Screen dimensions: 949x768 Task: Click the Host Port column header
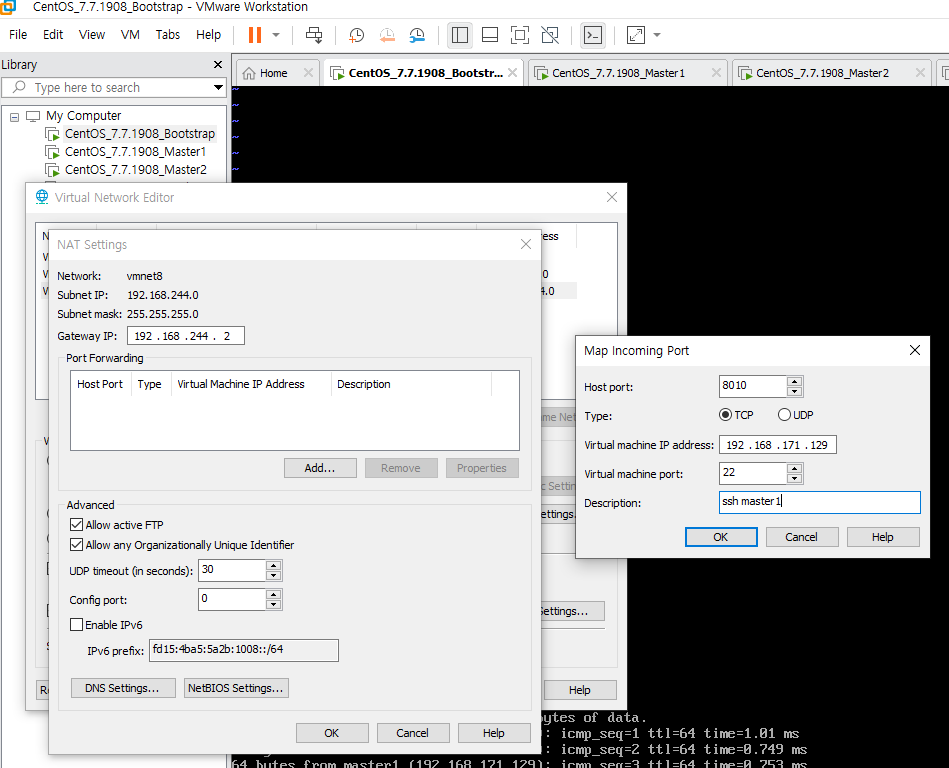[x=100, y=384]
